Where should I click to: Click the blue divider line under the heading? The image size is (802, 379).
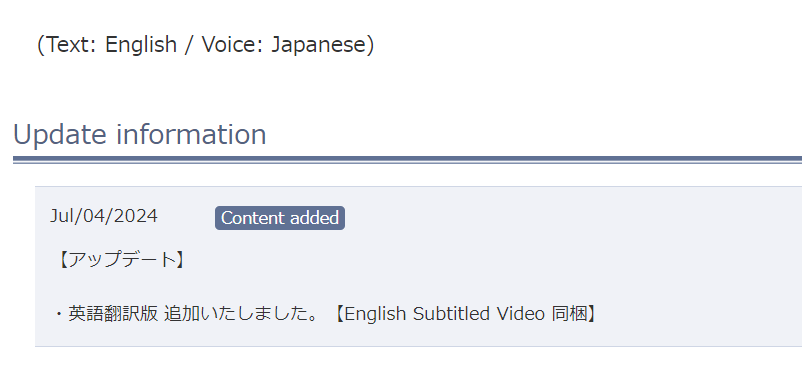click(x=407, y=160)
